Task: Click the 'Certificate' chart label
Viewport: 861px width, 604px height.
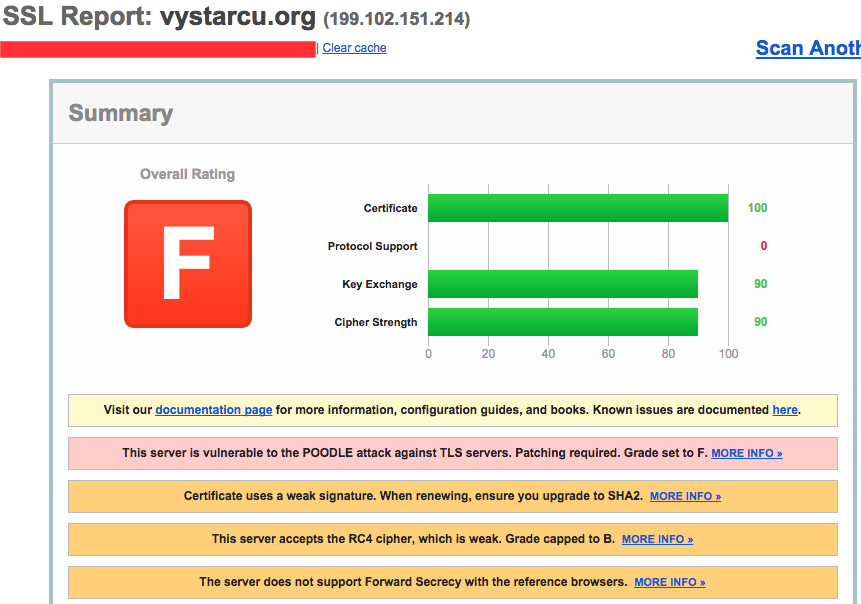Action: (x=390, y=208)
